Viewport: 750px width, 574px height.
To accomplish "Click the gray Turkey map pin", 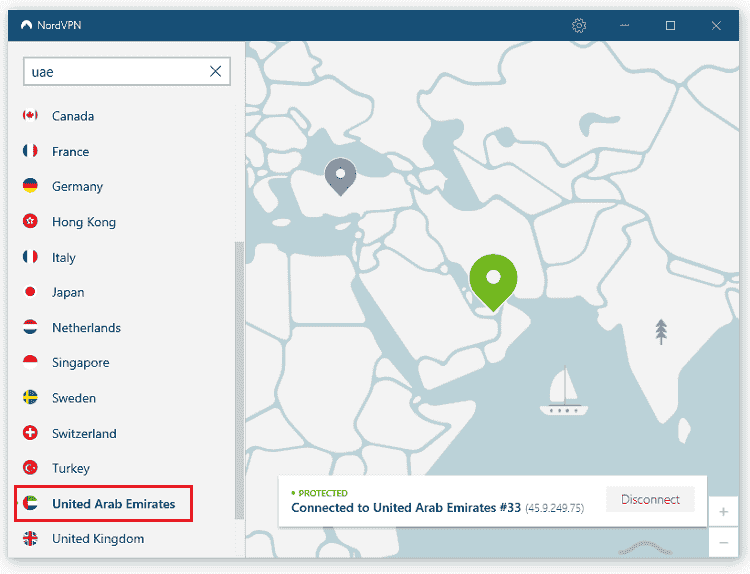I will tap(341, 177).
